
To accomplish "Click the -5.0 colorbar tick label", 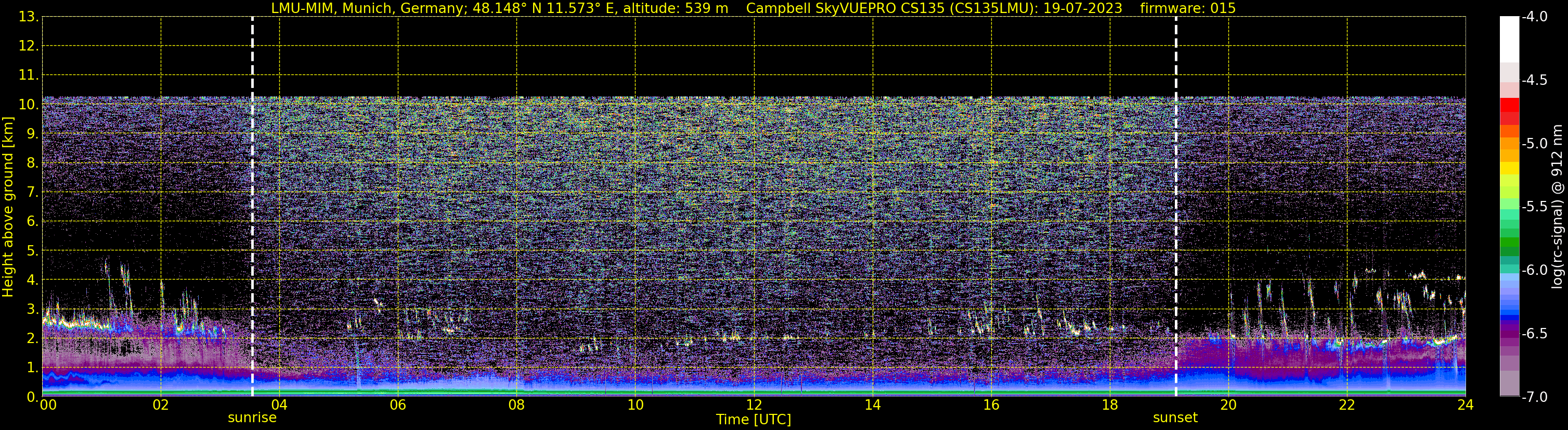I will click(1534, 143).
